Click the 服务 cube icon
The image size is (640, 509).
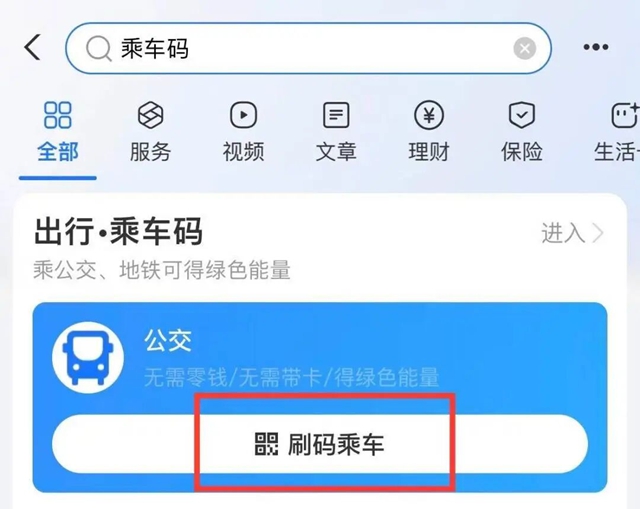pyautogui.click(x=150, y=115)
